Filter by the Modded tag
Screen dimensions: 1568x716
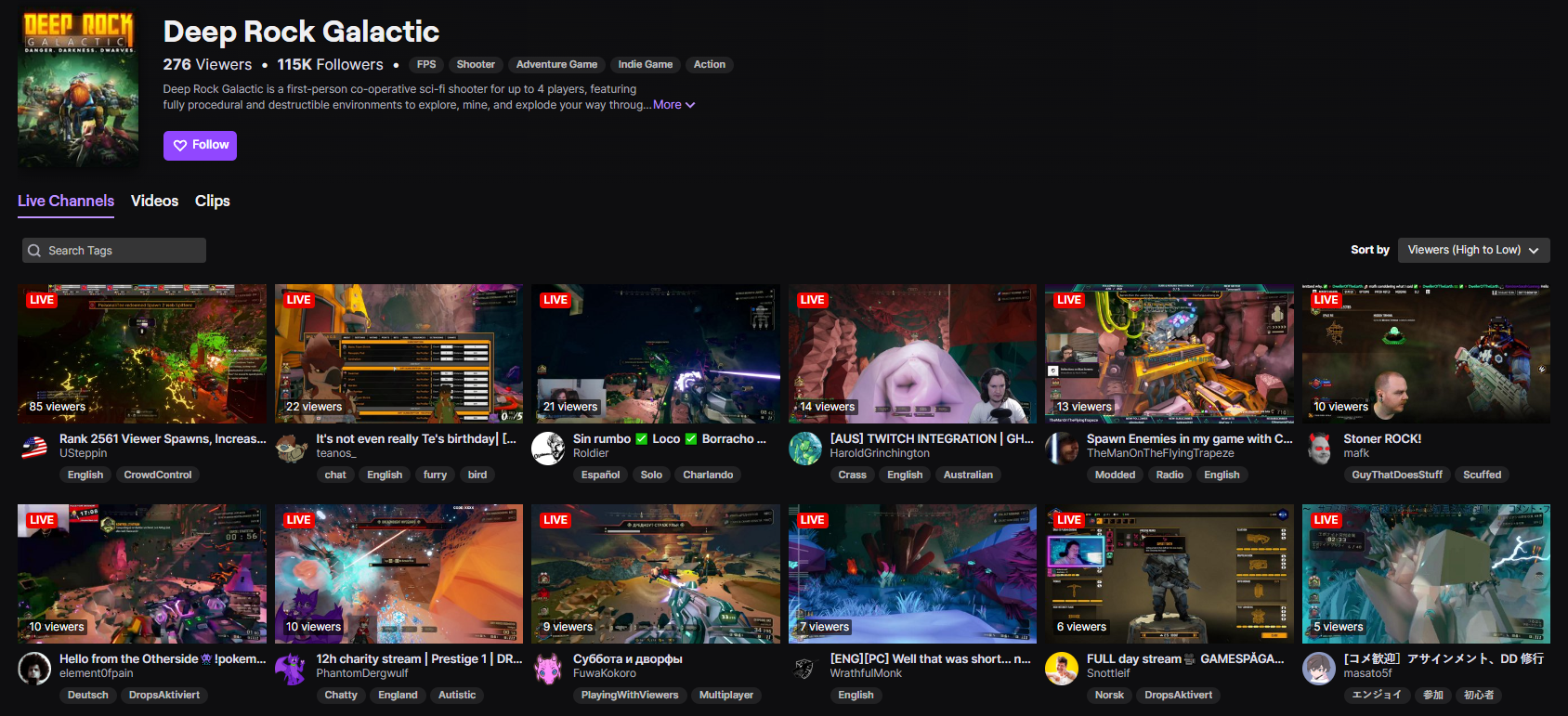(1116, 475)
